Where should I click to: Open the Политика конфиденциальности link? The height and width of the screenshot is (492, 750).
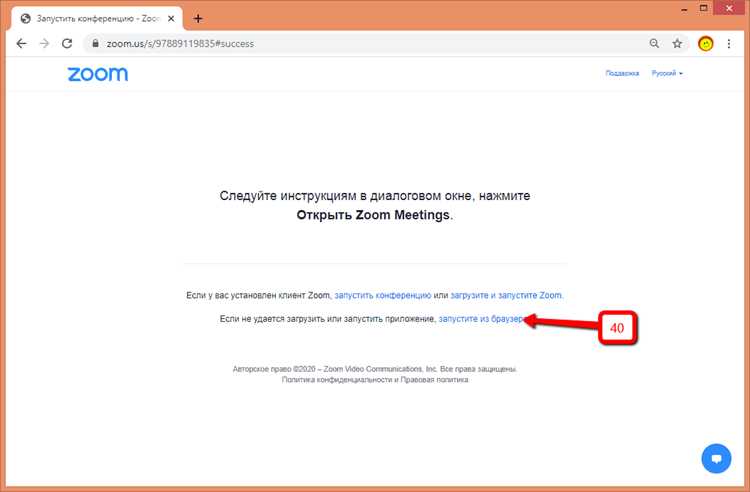click(337, 380)
